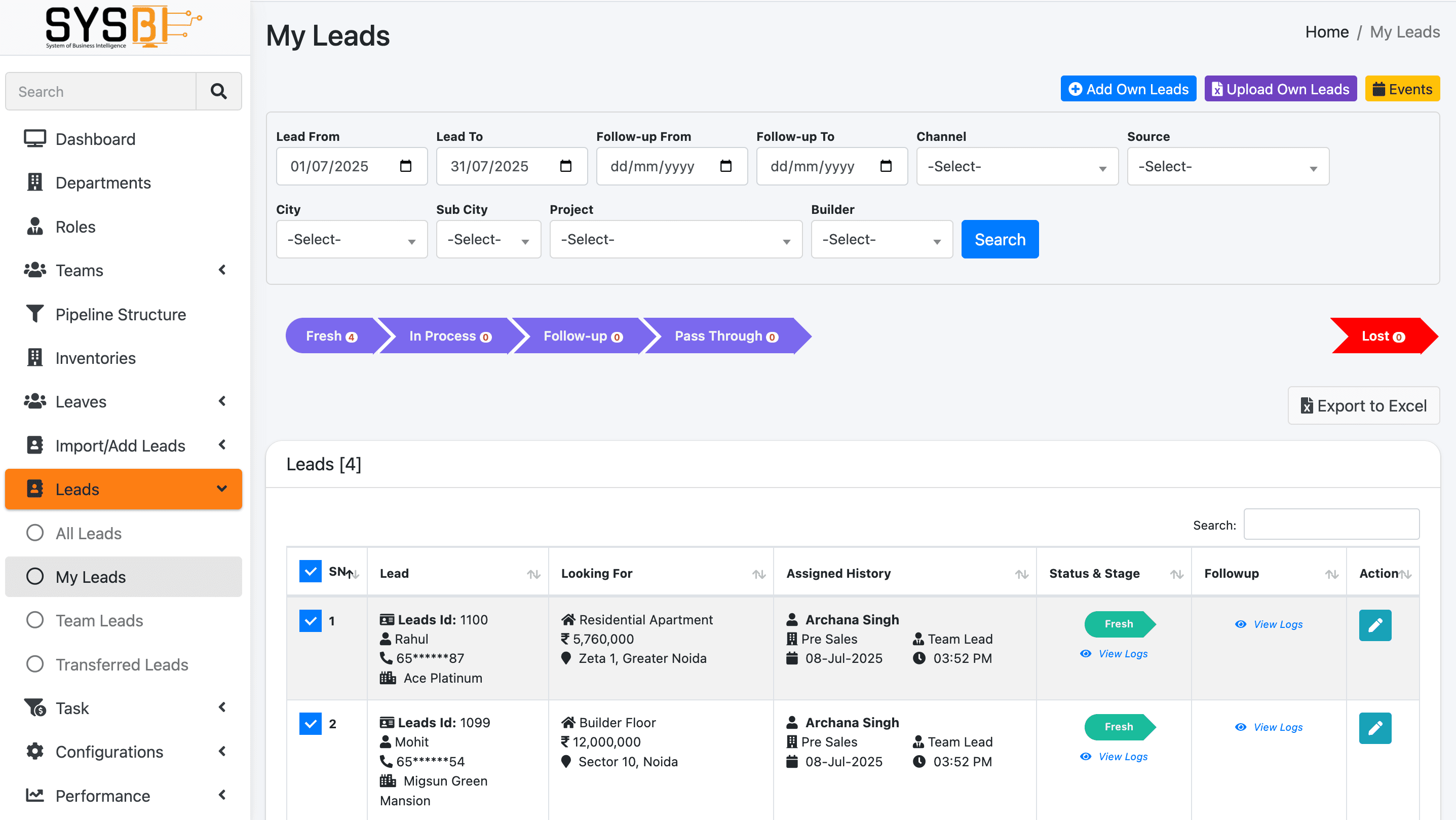Click the SN column sort arrows

(352, 574)
